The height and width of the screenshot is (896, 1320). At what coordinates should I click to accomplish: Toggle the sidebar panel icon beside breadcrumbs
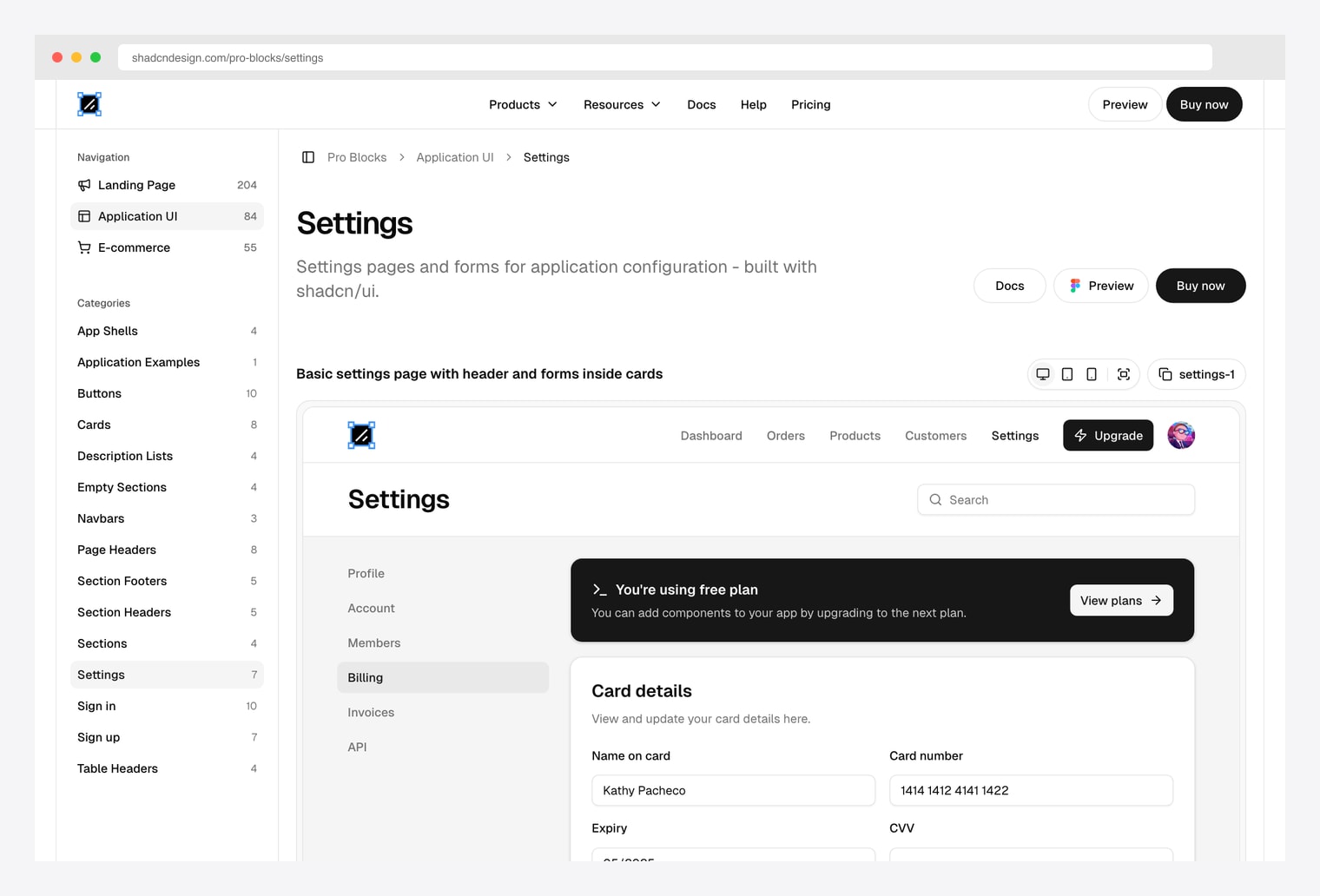[x=308, y=157]
